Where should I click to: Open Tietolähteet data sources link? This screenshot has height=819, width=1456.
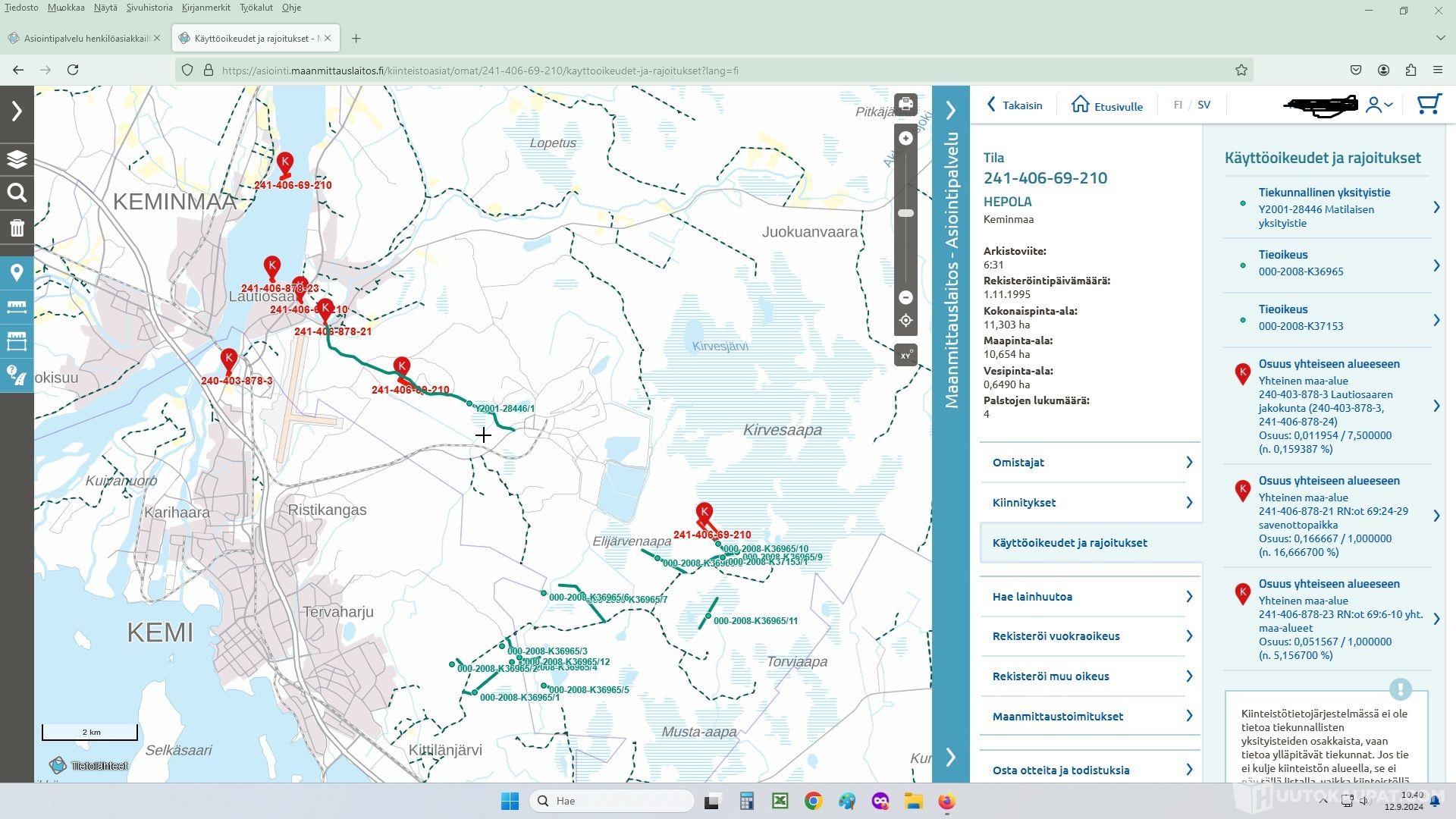89,766
